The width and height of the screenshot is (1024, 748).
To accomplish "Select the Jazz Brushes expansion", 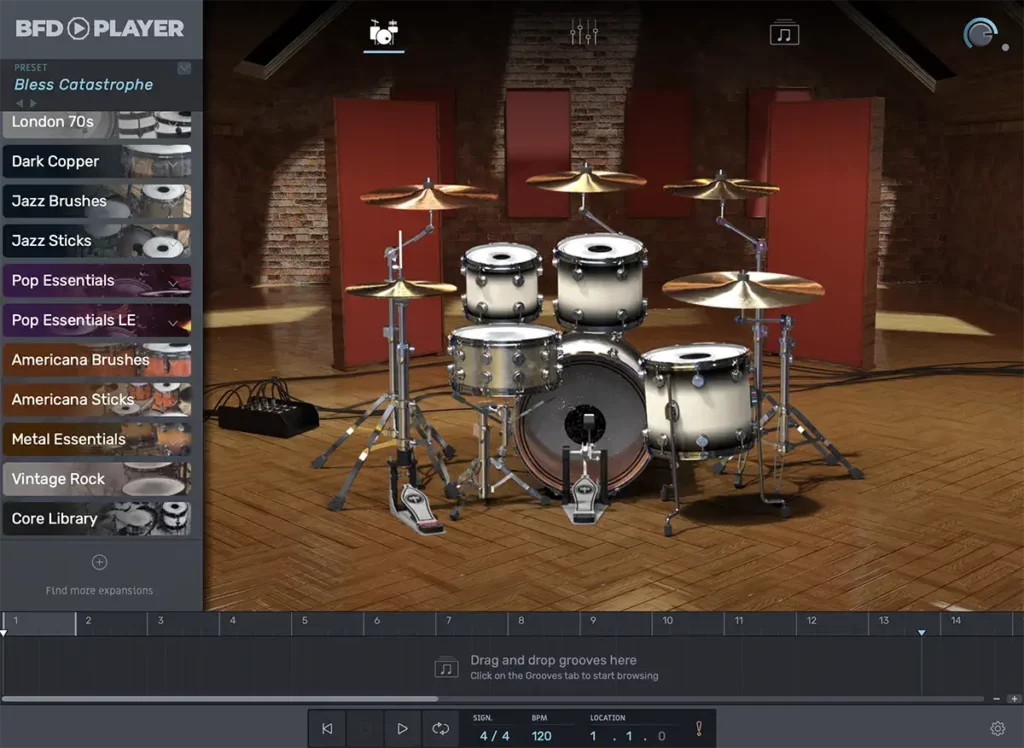I will pos(60,201).
